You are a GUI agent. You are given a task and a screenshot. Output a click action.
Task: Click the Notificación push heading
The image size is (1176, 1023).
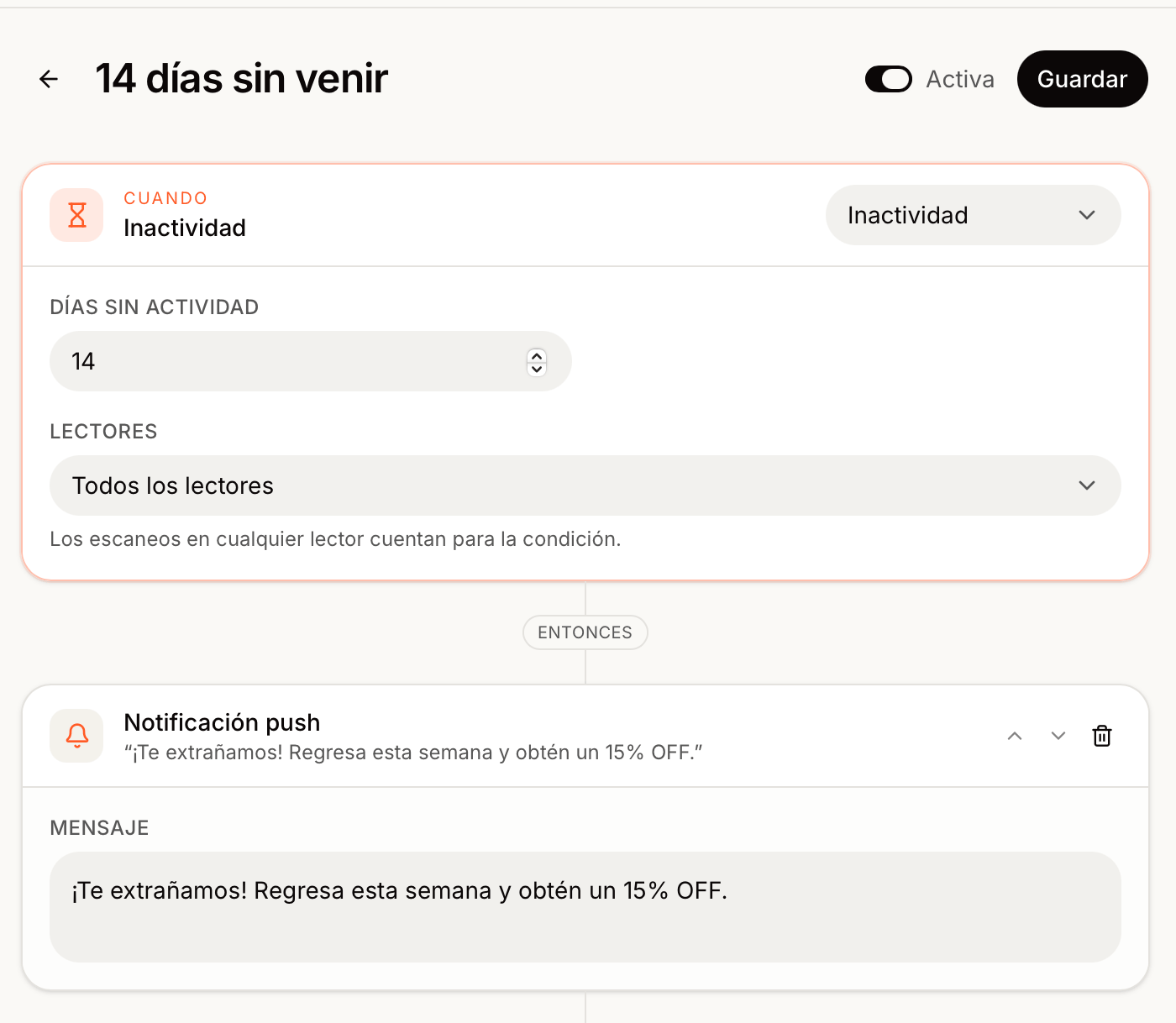(222, 722)
